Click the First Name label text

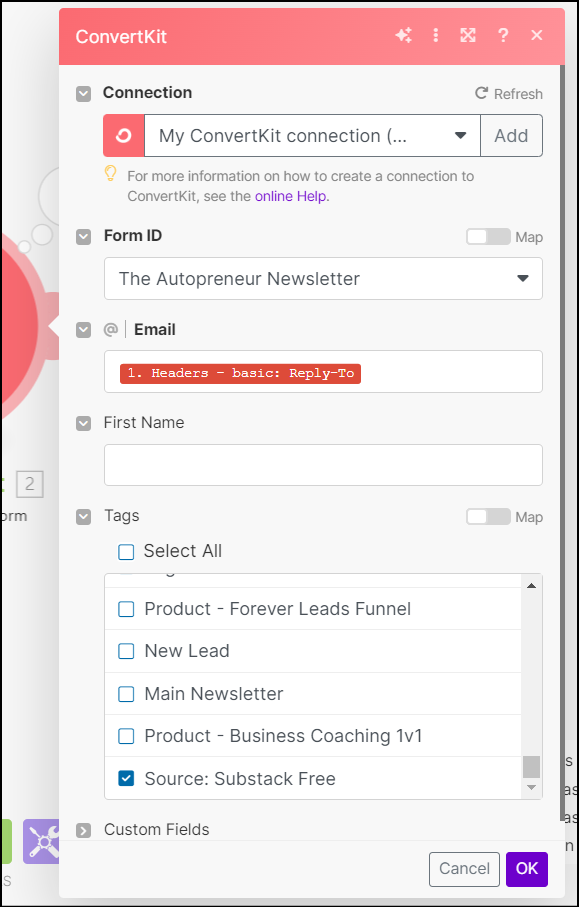[144, 423]
